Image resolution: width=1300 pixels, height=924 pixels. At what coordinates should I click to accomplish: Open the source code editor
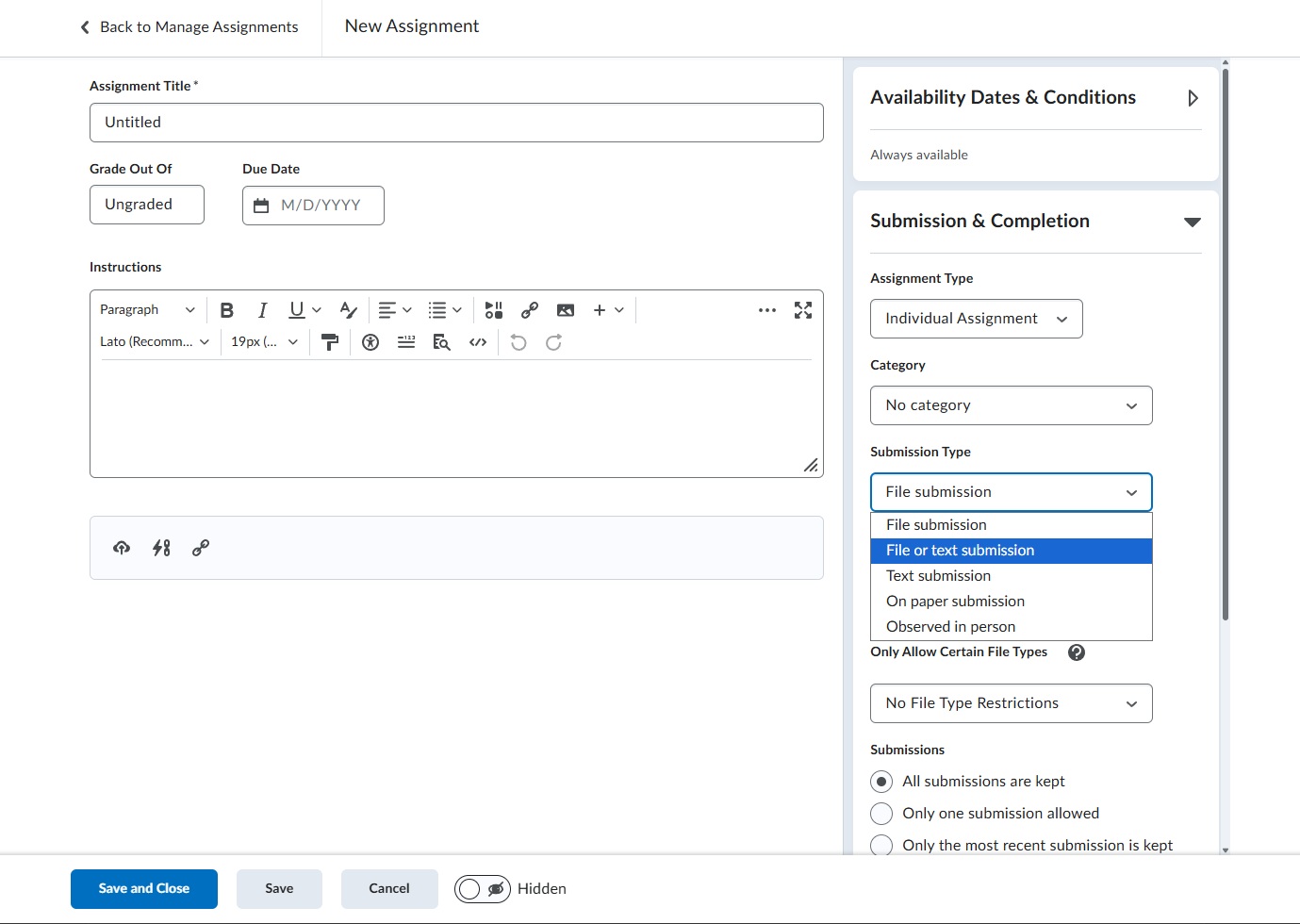pyautogui.click(x=478, y=342)
